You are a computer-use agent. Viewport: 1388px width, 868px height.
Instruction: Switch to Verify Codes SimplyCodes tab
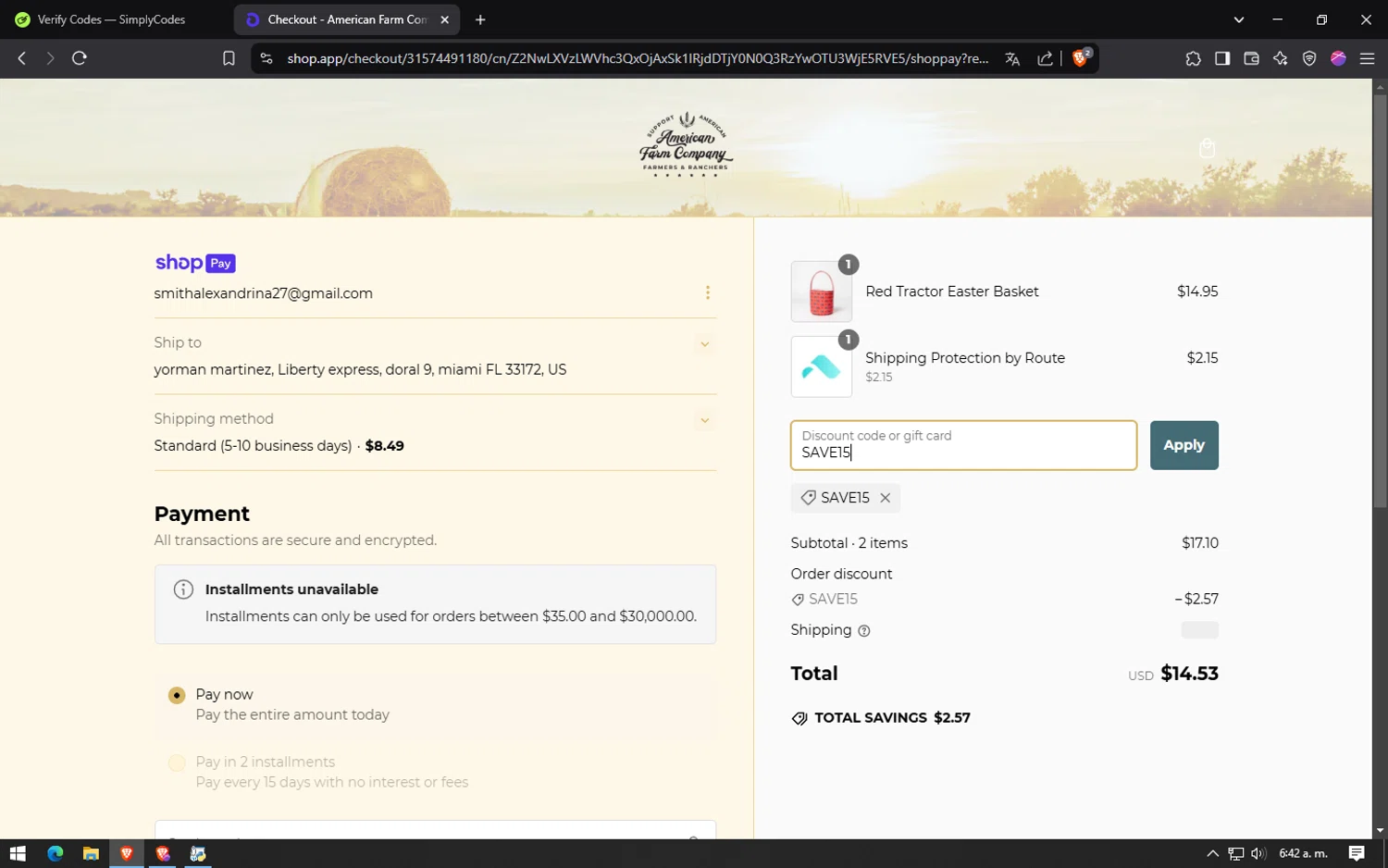click(113, 19)
